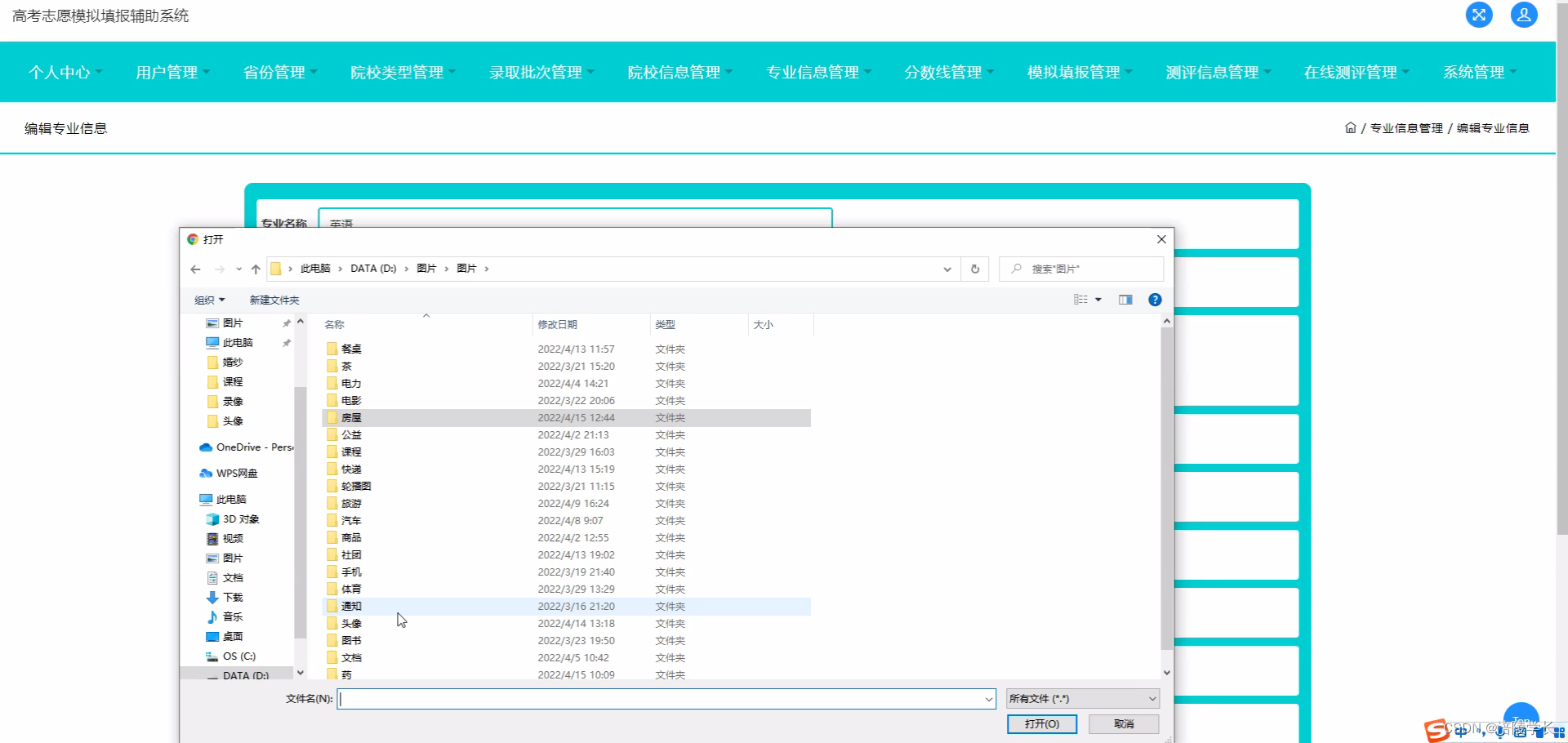Screen dimensions: 1568x743
Task: Open the 院校类型管理 menu
Action: coord(403,72)
